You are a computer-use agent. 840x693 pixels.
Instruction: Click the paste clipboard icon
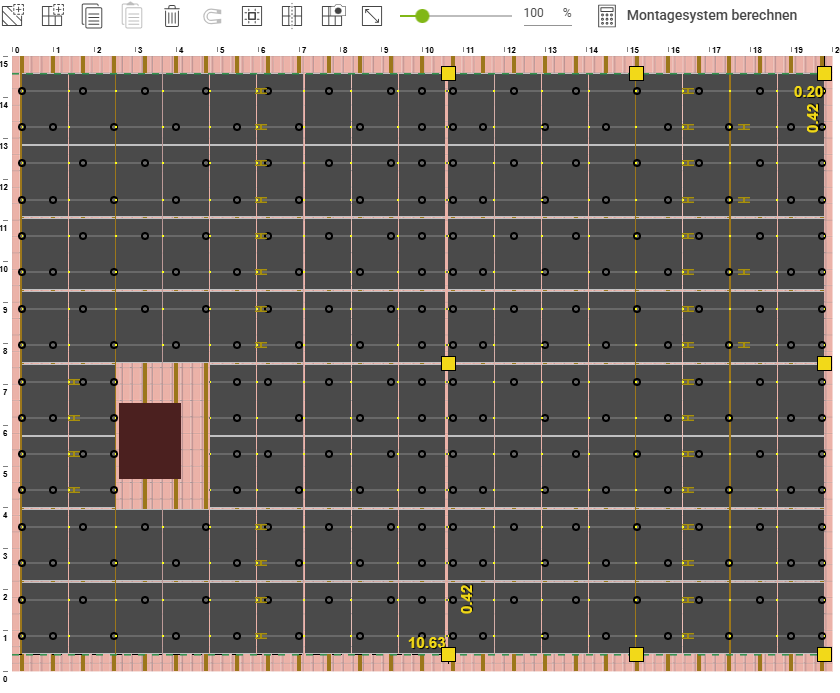[132, 16]
